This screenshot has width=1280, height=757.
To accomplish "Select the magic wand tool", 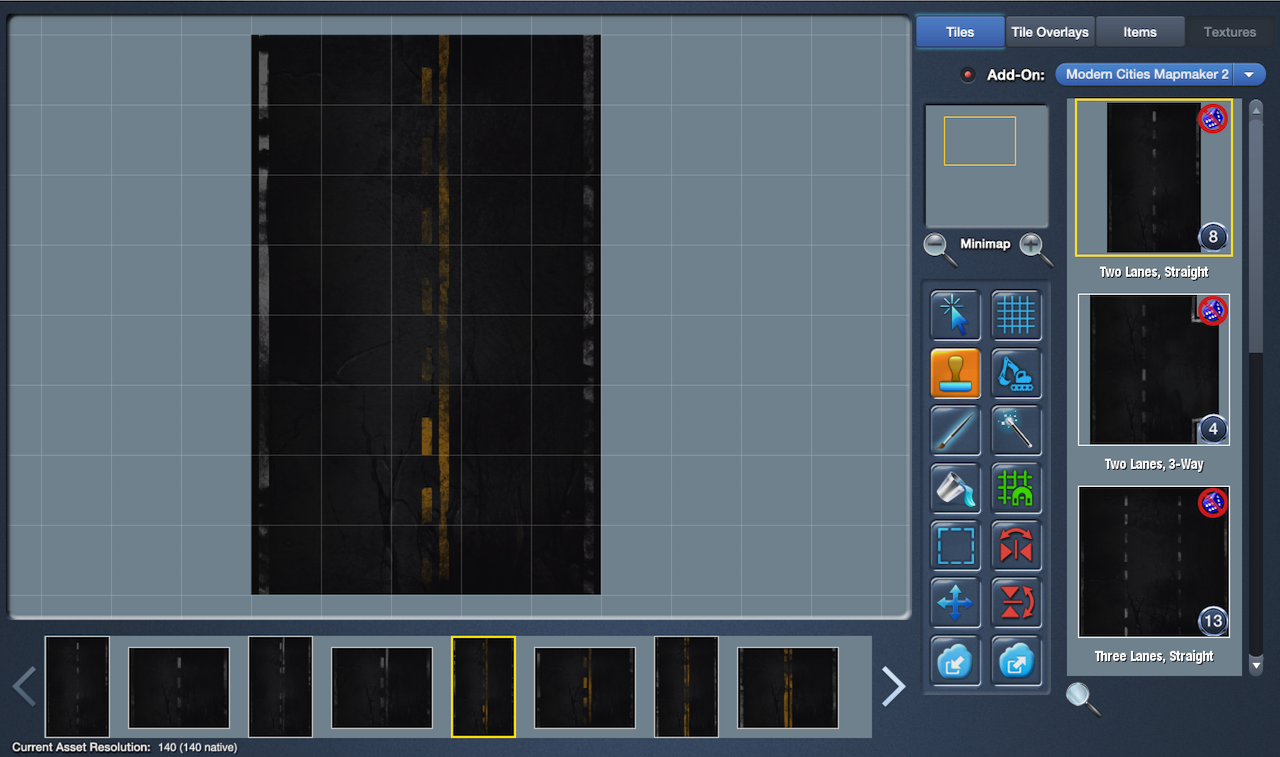I will coord(1016,431).
